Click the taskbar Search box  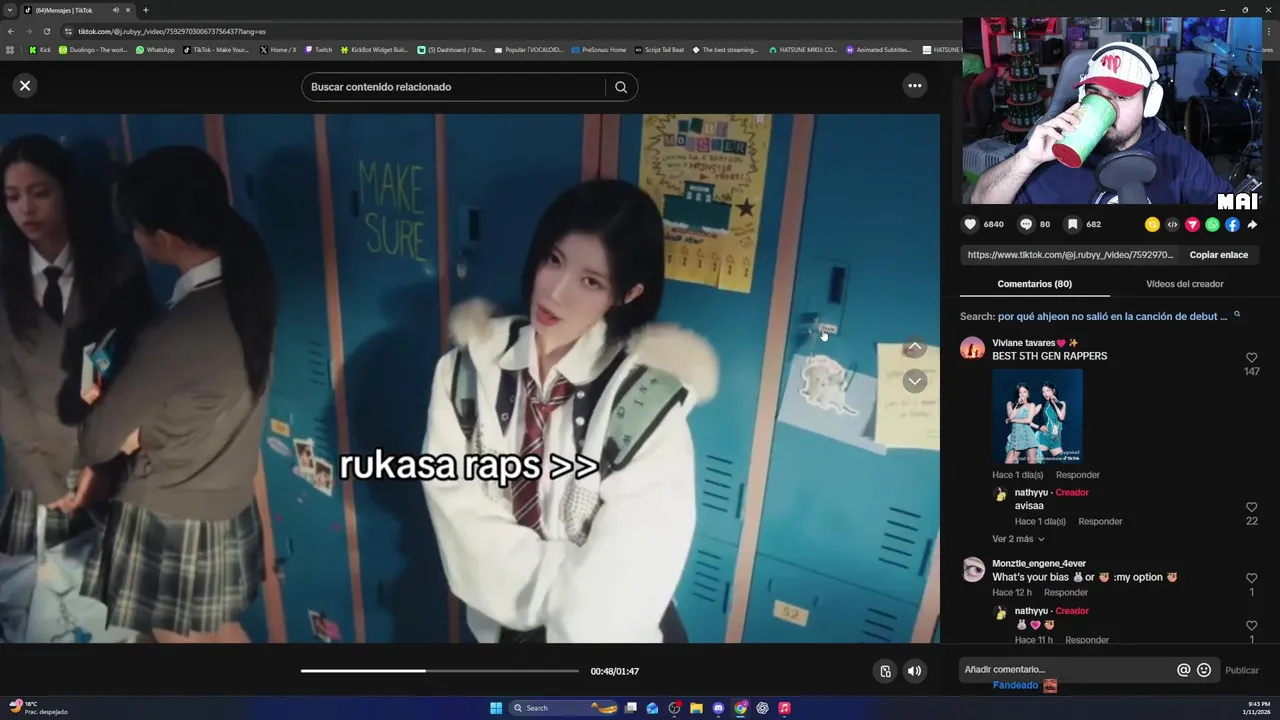[x=564, y=708]
